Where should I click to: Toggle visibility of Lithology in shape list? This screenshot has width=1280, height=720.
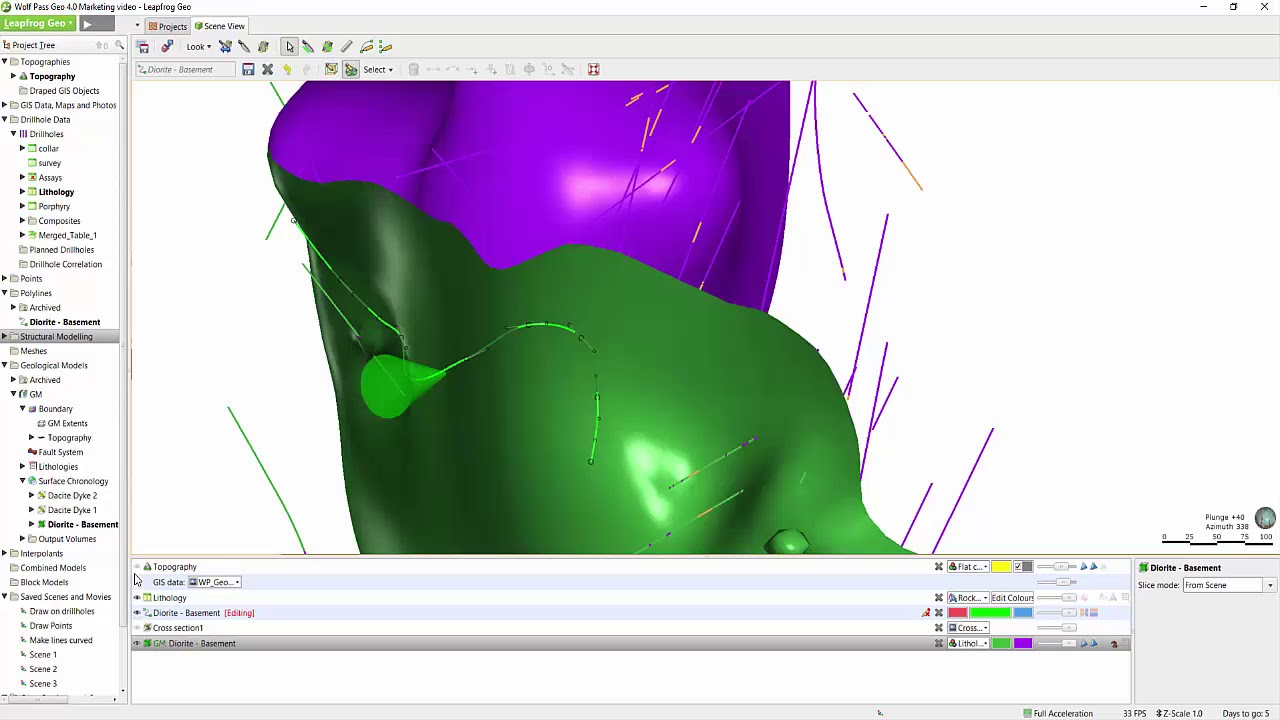pos(137,598)
